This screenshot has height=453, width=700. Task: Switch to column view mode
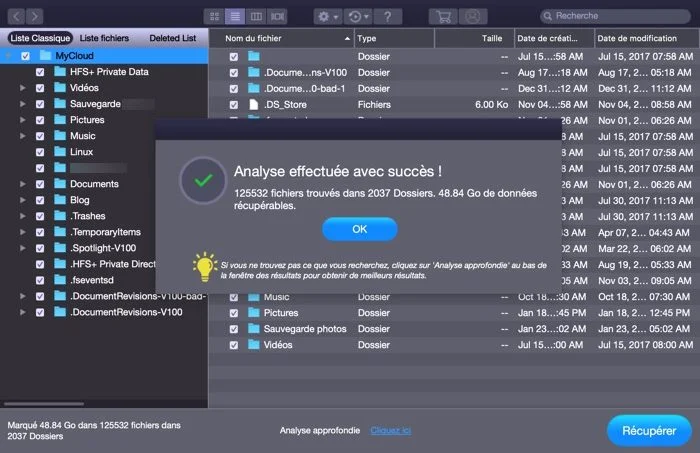tap(256, 17)
